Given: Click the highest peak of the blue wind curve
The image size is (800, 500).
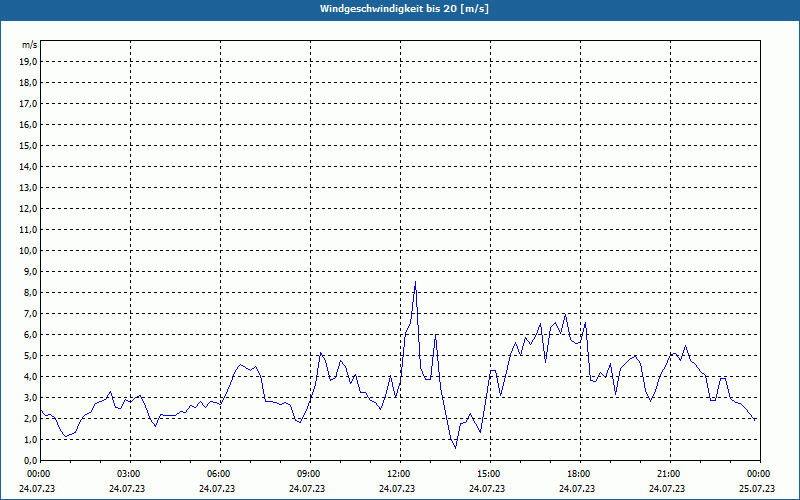Looking at the screenshot, I should (x=415, y=282).
